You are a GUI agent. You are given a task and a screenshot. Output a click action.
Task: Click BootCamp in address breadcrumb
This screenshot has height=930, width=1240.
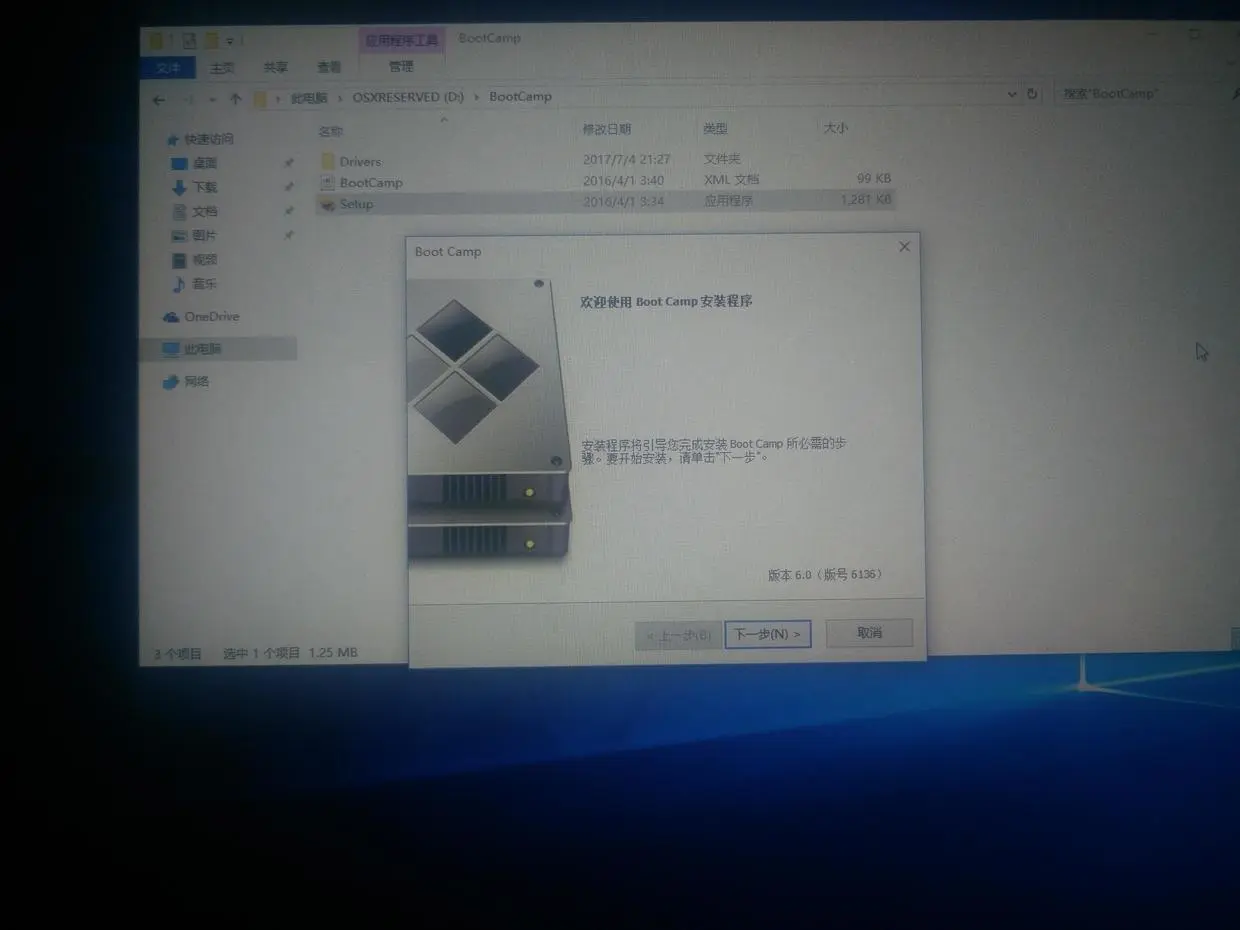click(x=520, y=96)
